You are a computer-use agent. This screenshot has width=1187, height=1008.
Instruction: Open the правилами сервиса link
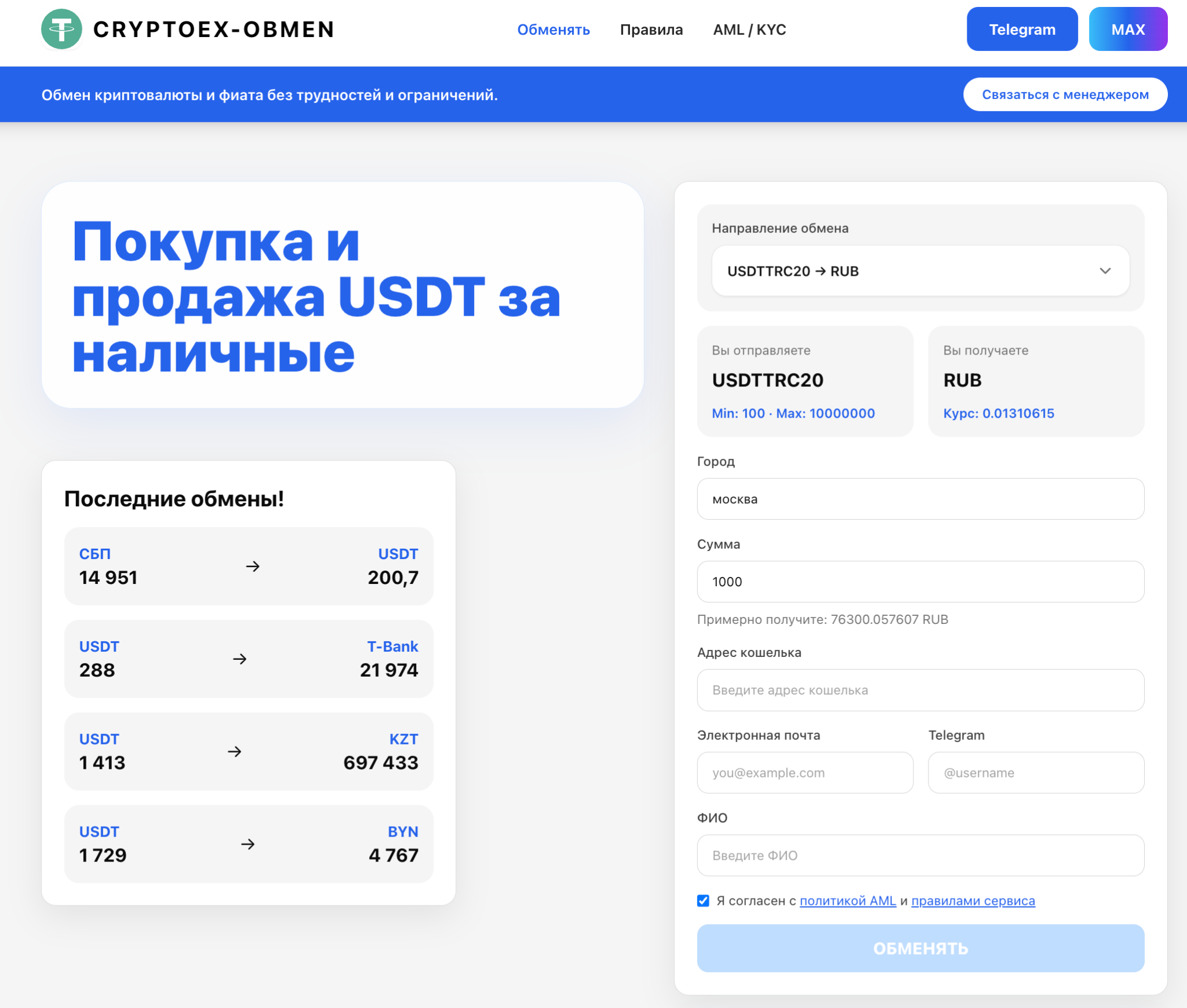point(973,901)
